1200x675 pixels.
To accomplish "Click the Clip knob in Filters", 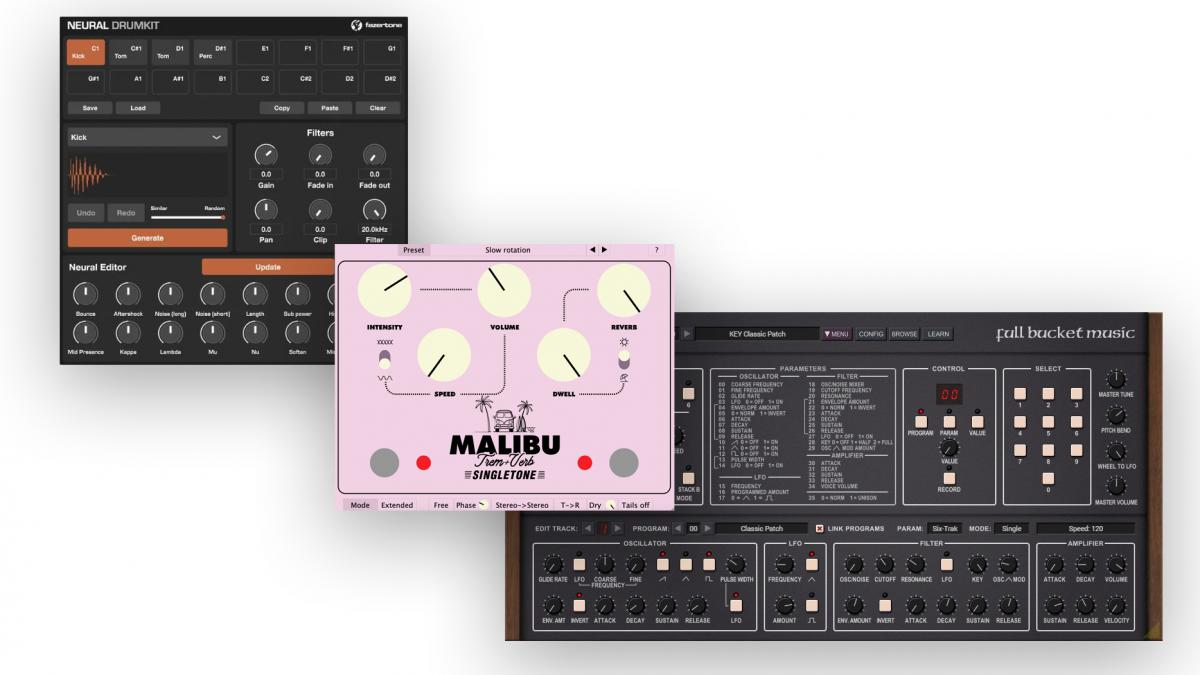I will (x=320, y=210).
